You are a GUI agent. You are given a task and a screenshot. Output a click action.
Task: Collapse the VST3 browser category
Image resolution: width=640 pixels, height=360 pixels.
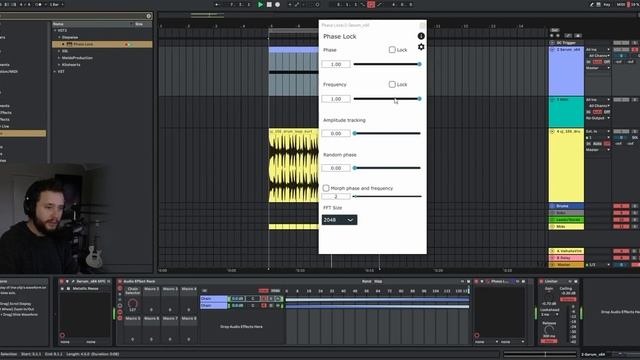(55, 30)
